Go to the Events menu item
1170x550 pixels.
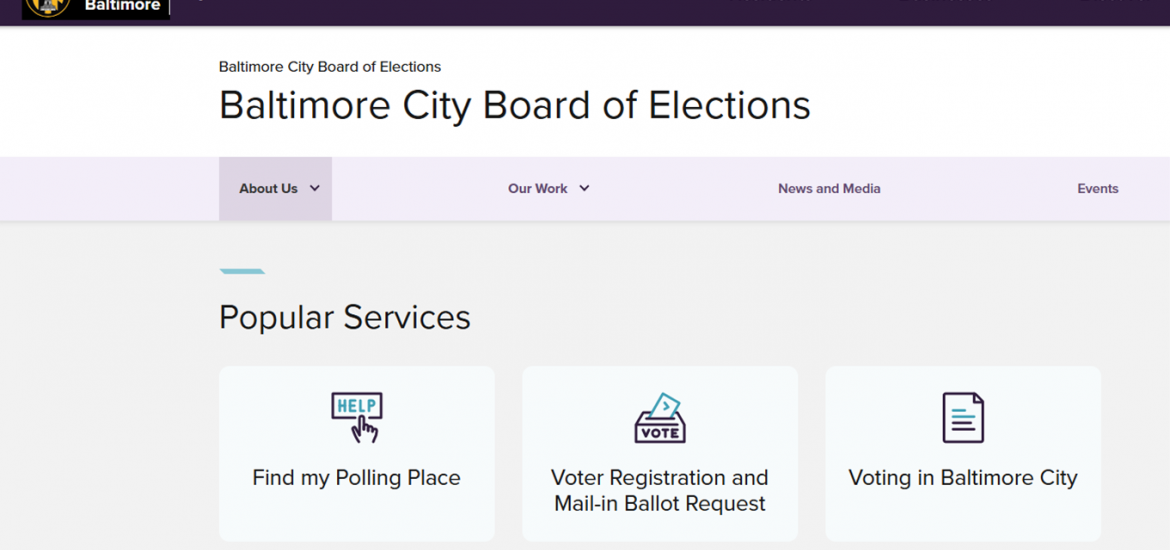point(1097,188)
